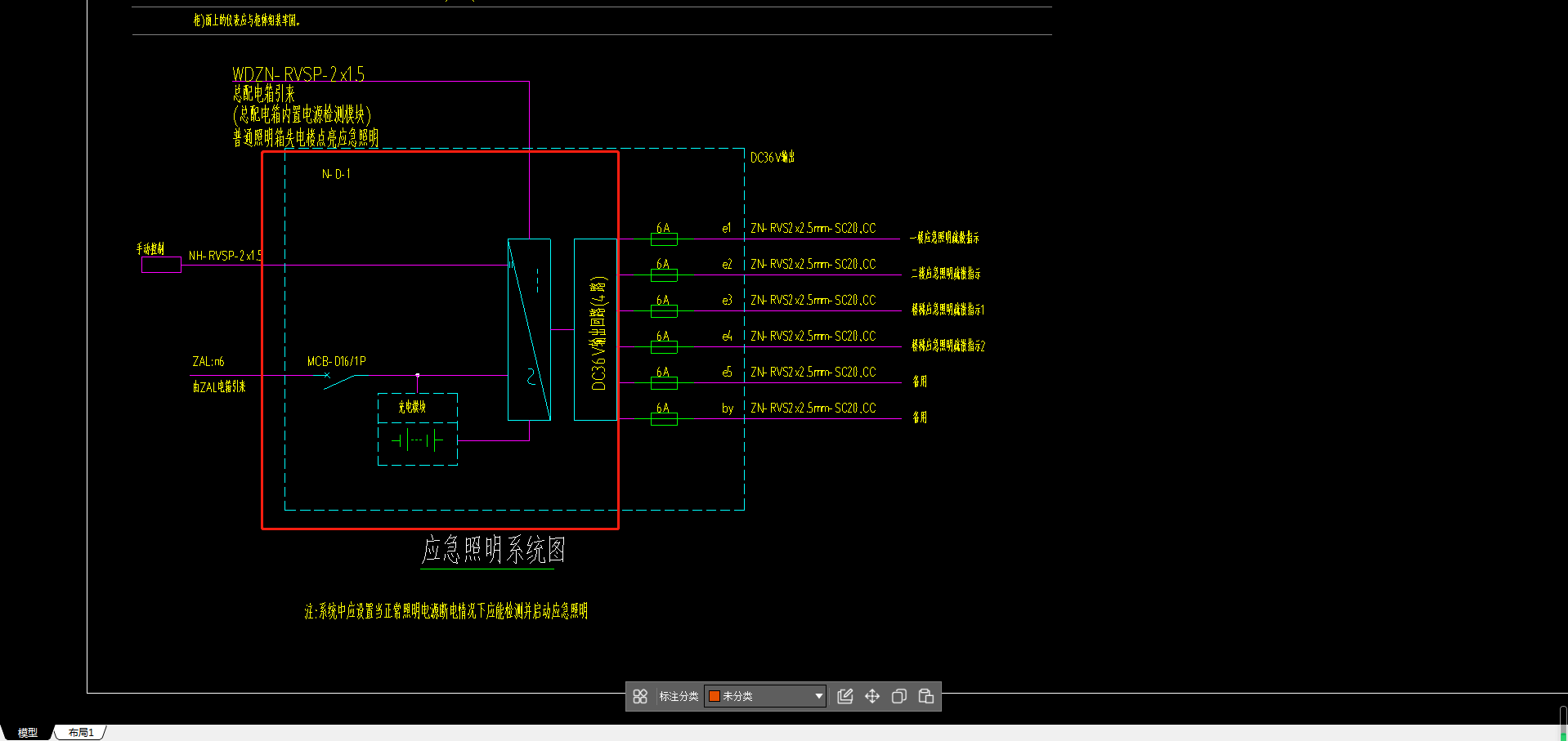Select the 6A fuse symbol on e5 circuit
The height and width of the screenshot is (741, 1568).
pyautogui.click(x=664, y=383)
